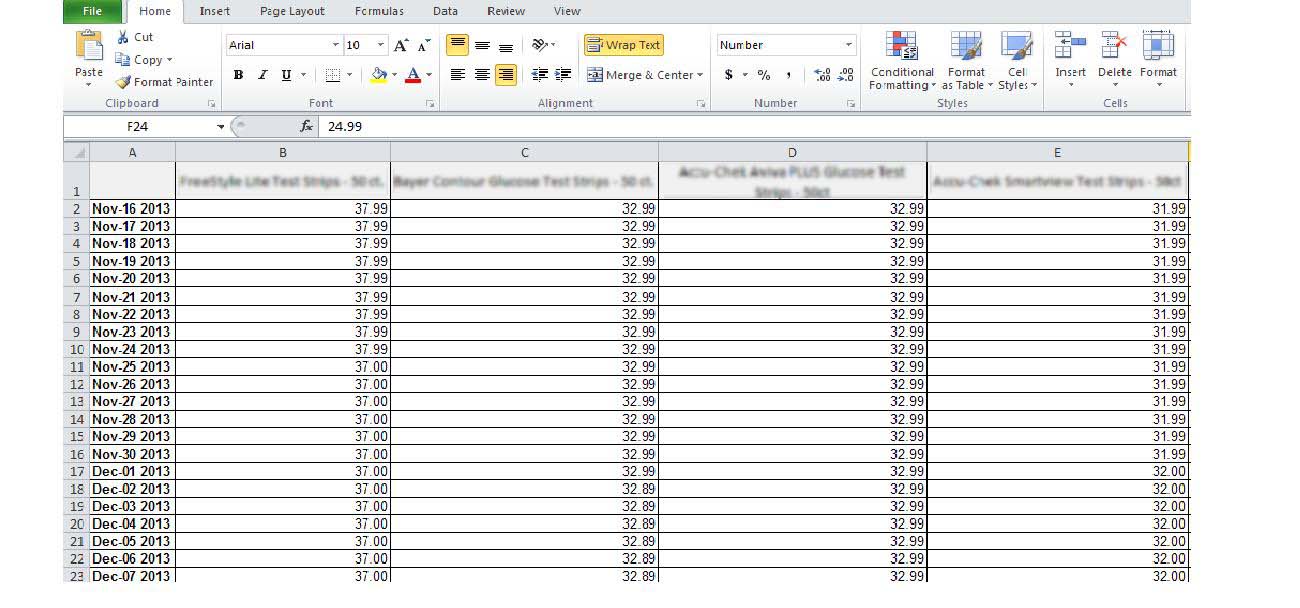The image size is (1300, 608).
Task: Toggle bold formatting
Action: click(238, 75)
